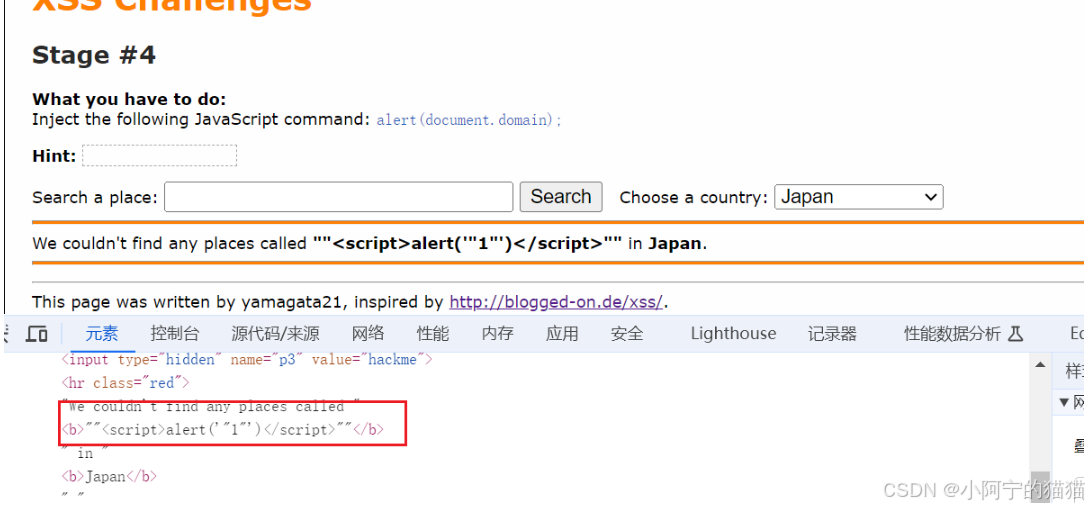Click the Search button
The height and width of the screenshot is (507, 1089).
click(x=561, y=197)
